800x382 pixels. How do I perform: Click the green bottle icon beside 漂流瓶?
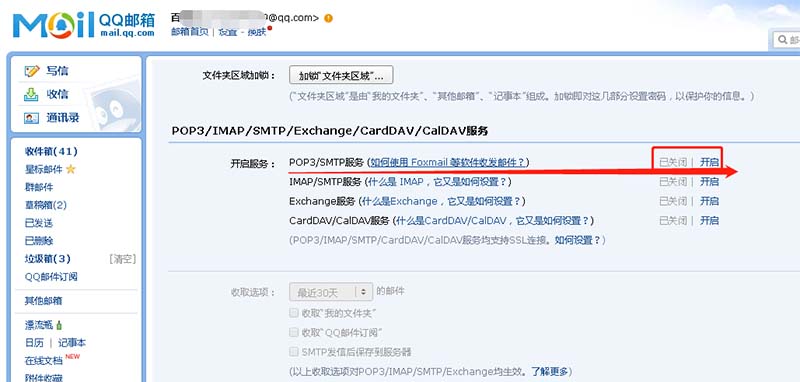tap(59, 325)
